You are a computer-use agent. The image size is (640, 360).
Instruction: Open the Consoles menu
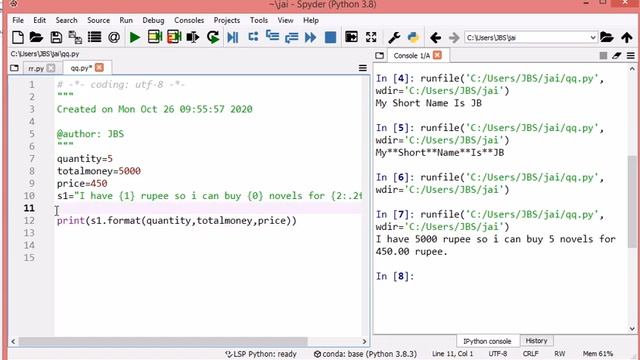pyautogui.click(x=189, y=20)
